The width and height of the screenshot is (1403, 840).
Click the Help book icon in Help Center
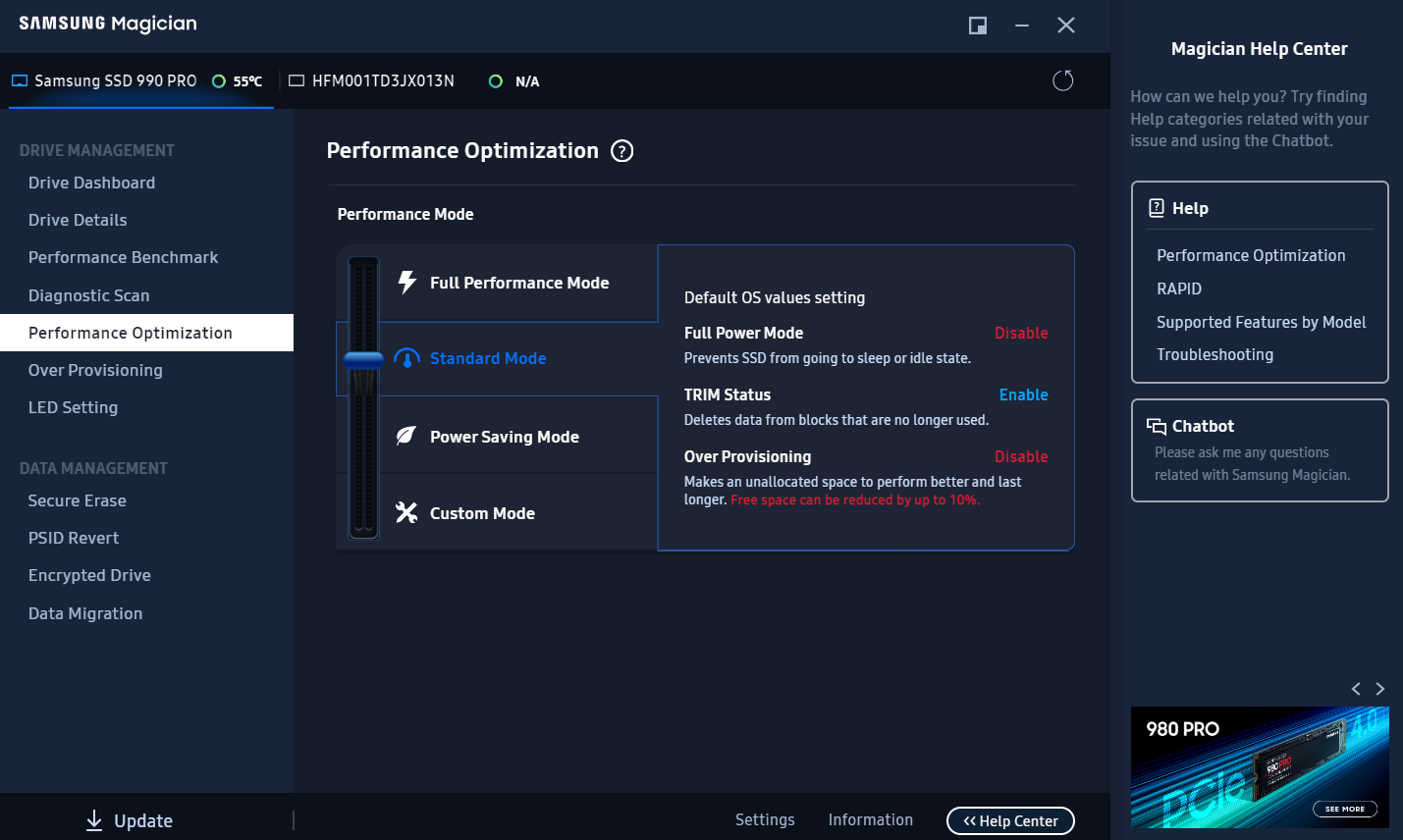(1157, 208)
